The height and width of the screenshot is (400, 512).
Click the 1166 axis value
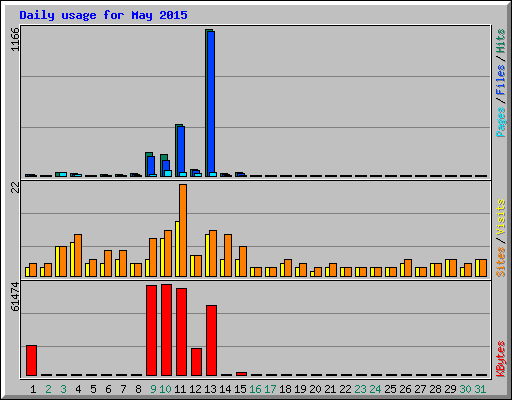15,39
